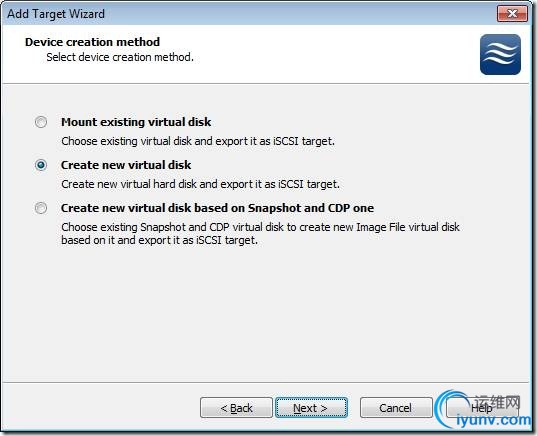Image resolution: width=537 pixels, height=436 pixels.
Task: Choose Snapshot and CDP based disk radio
Action: 41,208
